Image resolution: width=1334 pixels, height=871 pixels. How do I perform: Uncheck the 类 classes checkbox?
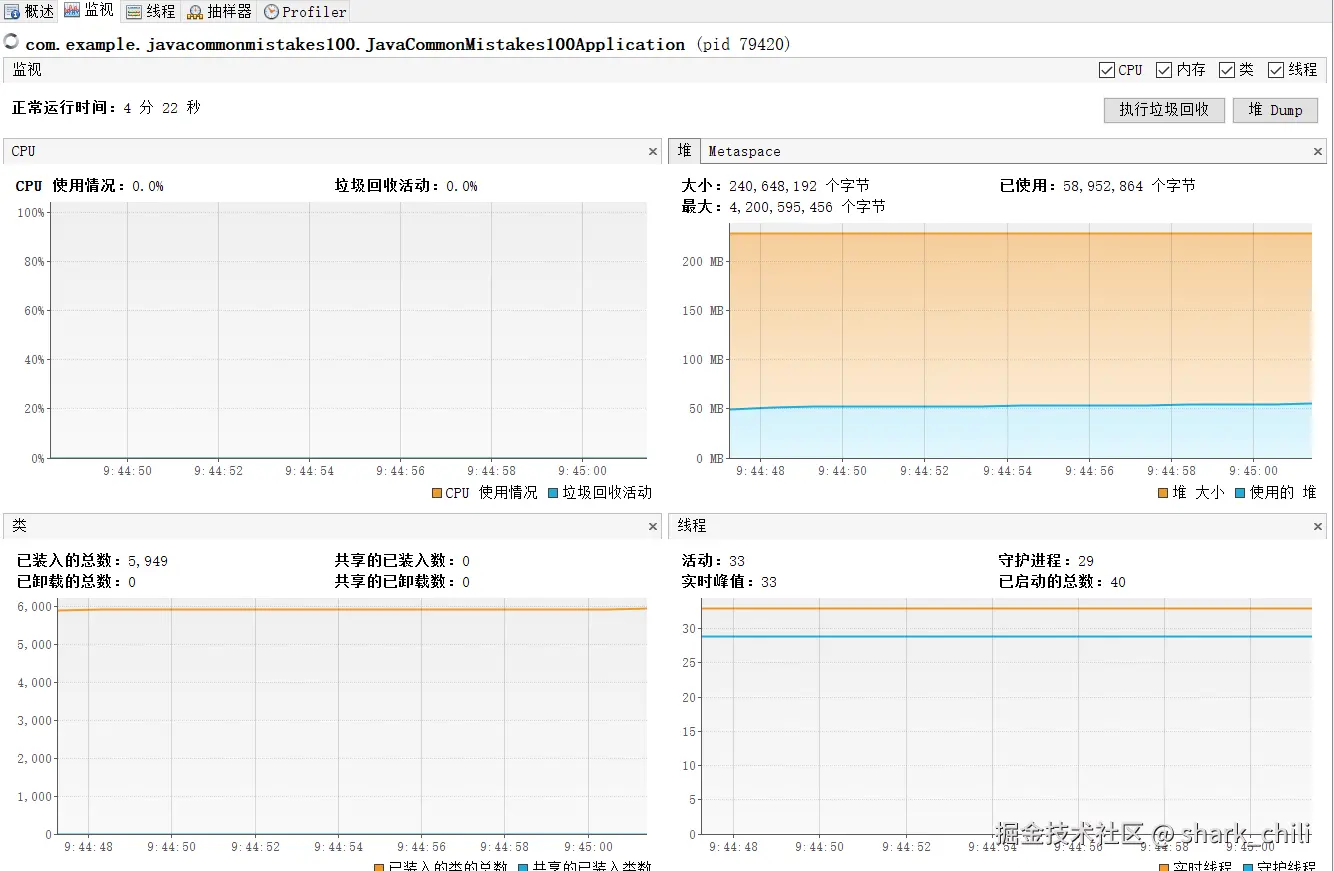coord(1226,70)
